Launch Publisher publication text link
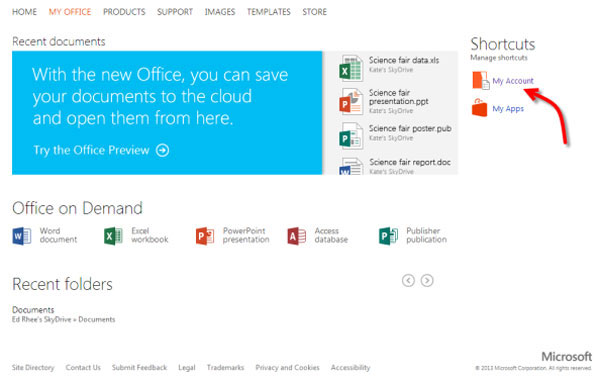 (x=426, y=235)
